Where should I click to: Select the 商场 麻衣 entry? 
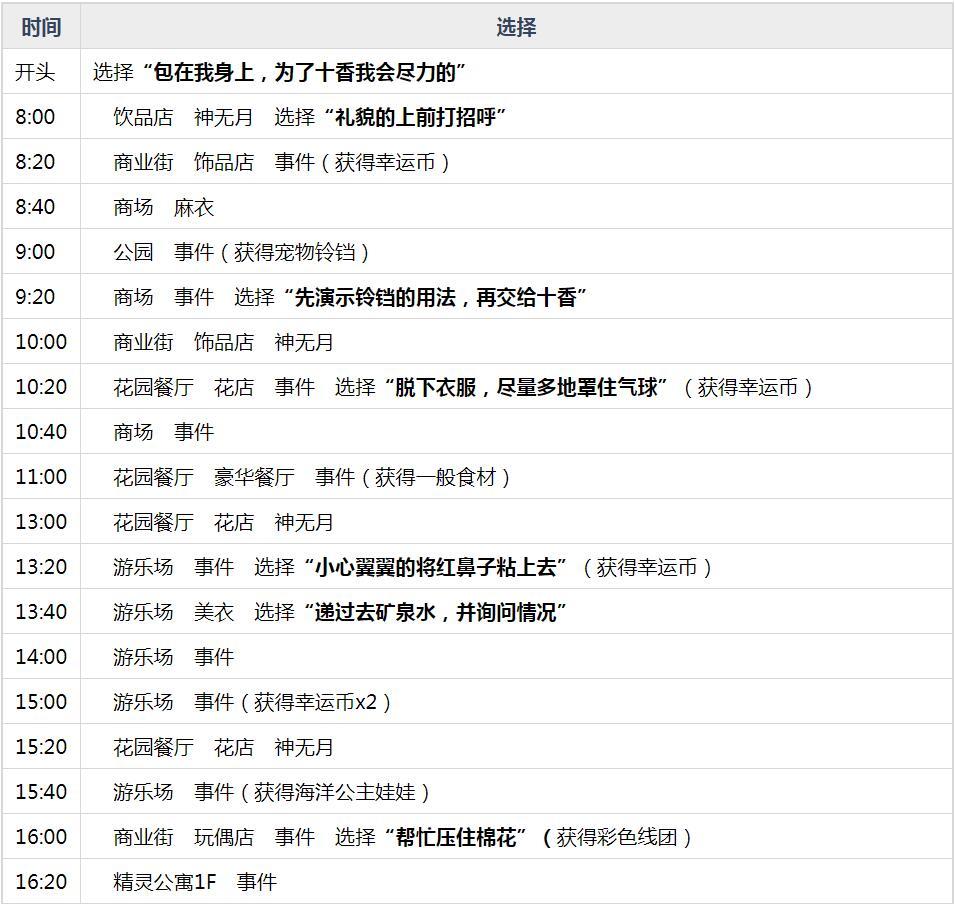pos(163,207)
